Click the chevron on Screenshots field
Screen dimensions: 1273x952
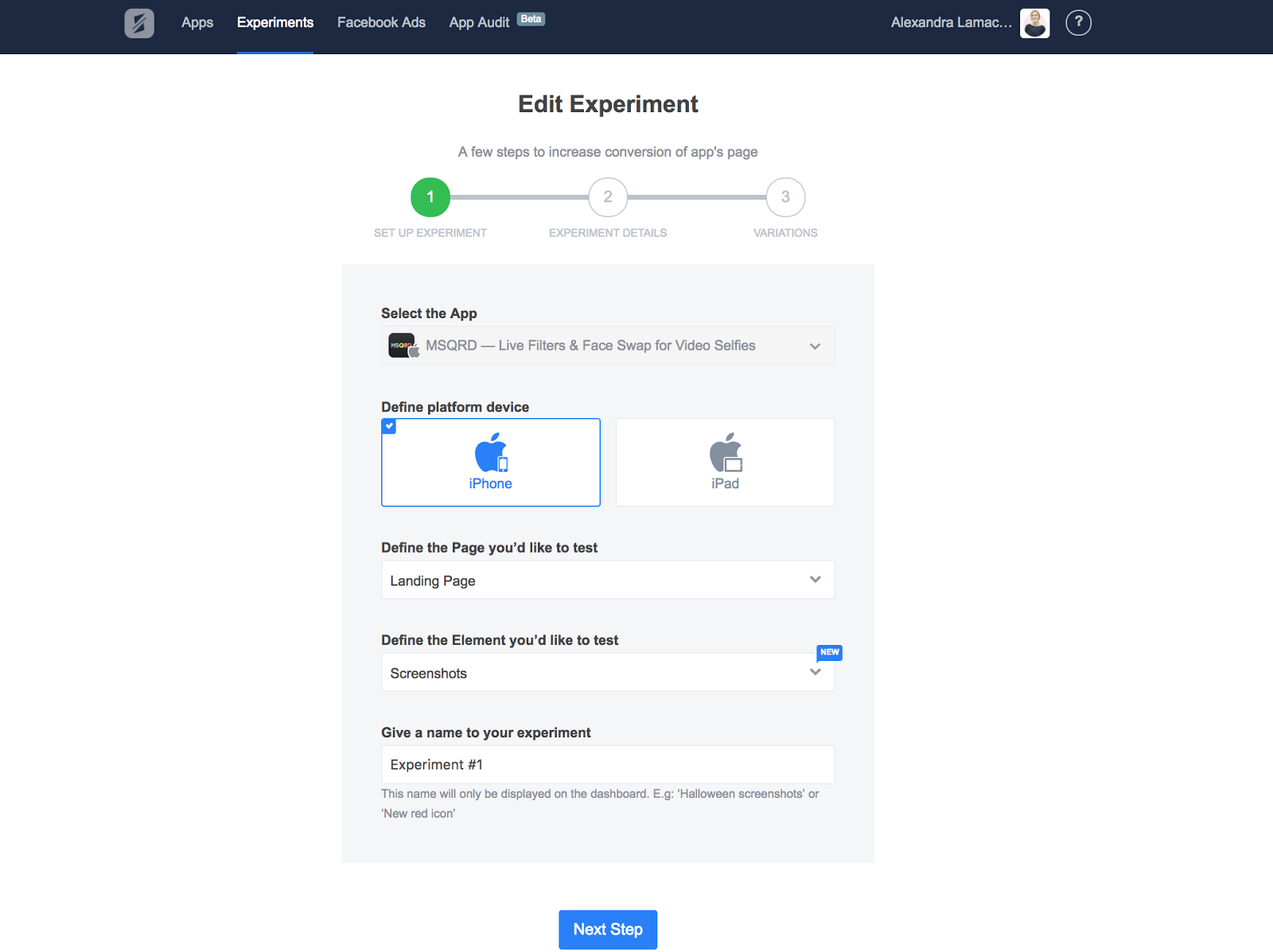pyautogui.click(x=815, y=672)
